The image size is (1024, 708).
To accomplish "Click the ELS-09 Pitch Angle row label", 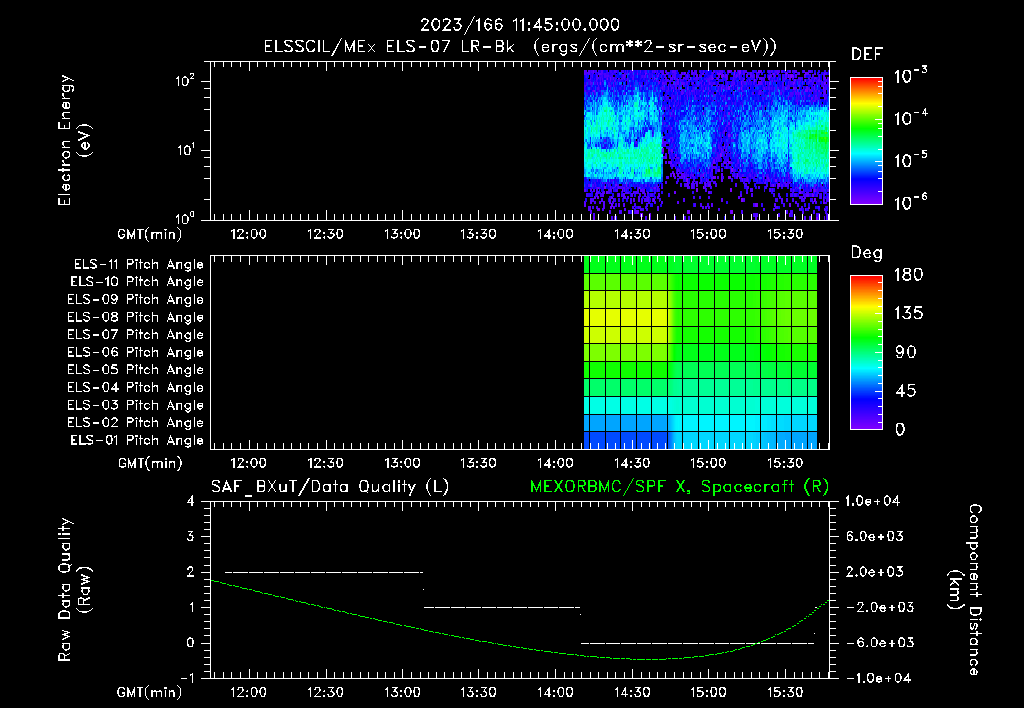I will pyautogui.click(x=135, y=300).
